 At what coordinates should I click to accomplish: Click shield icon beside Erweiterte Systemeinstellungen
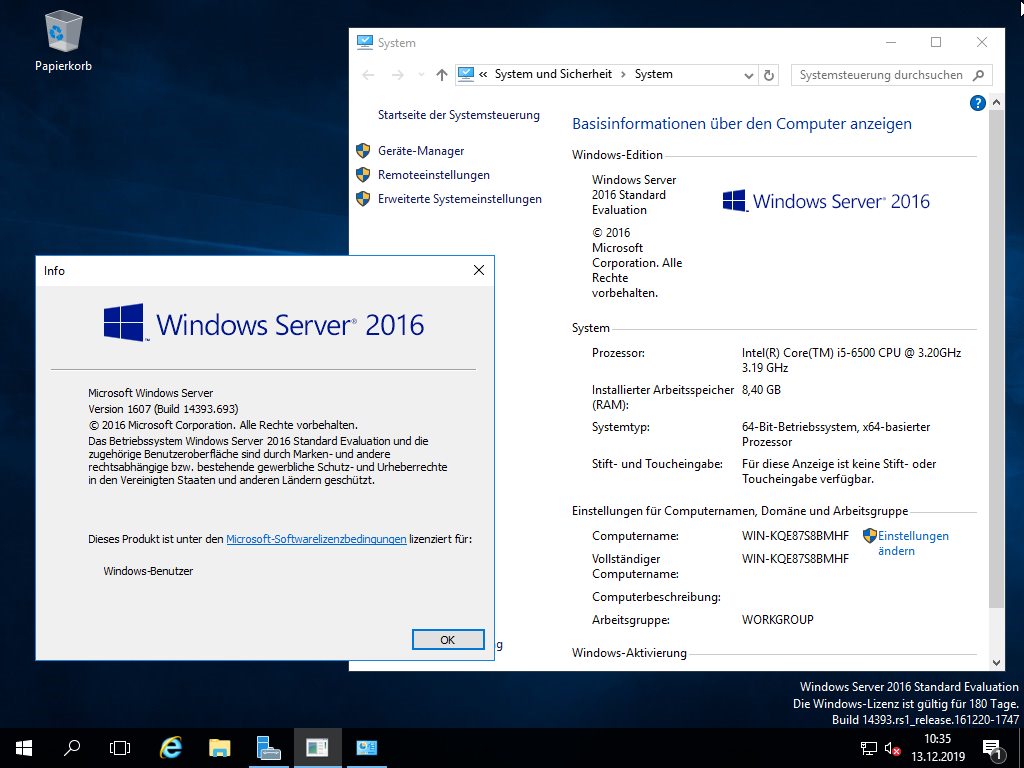pos(363,199)
